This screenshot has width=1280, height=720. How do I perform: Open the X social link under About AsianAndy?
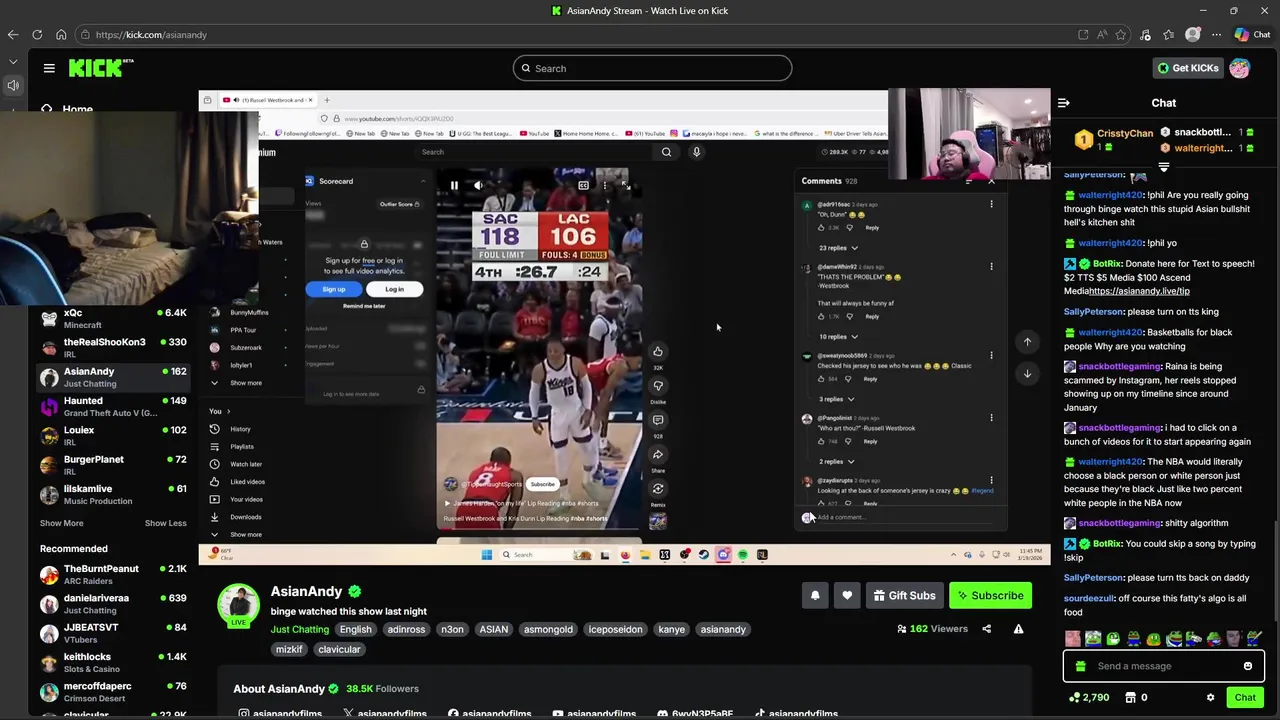(x=385, y=714)
